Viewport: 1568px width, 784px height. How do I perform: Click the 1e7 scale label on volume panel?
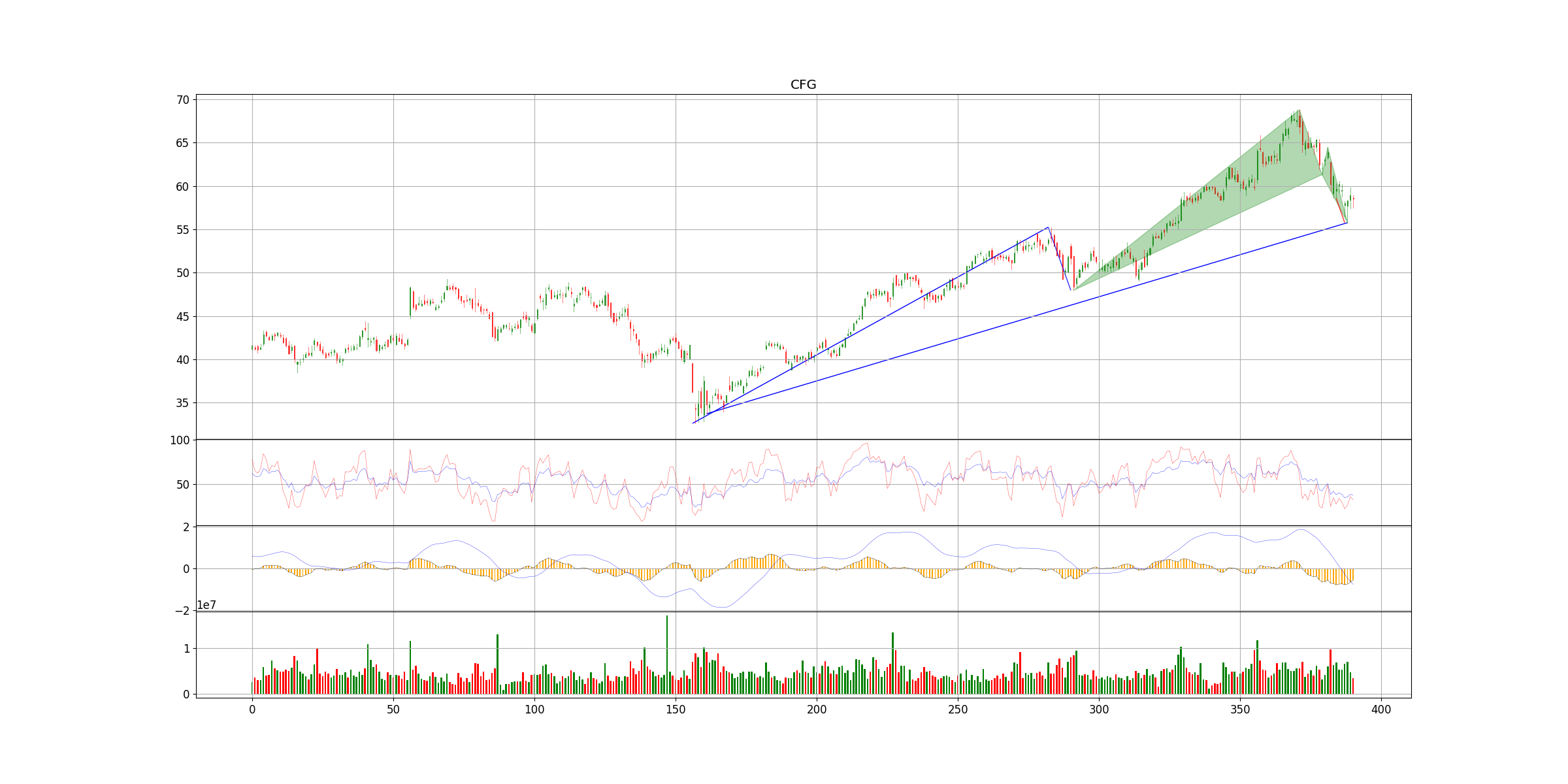(x=206, y=606)
